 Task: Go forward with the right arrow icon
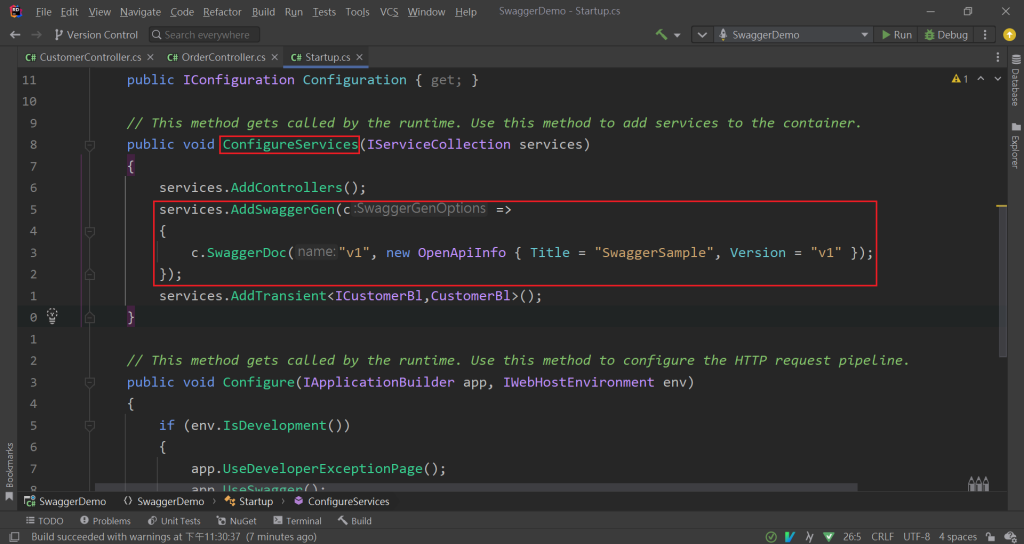(x=37, y=35)
